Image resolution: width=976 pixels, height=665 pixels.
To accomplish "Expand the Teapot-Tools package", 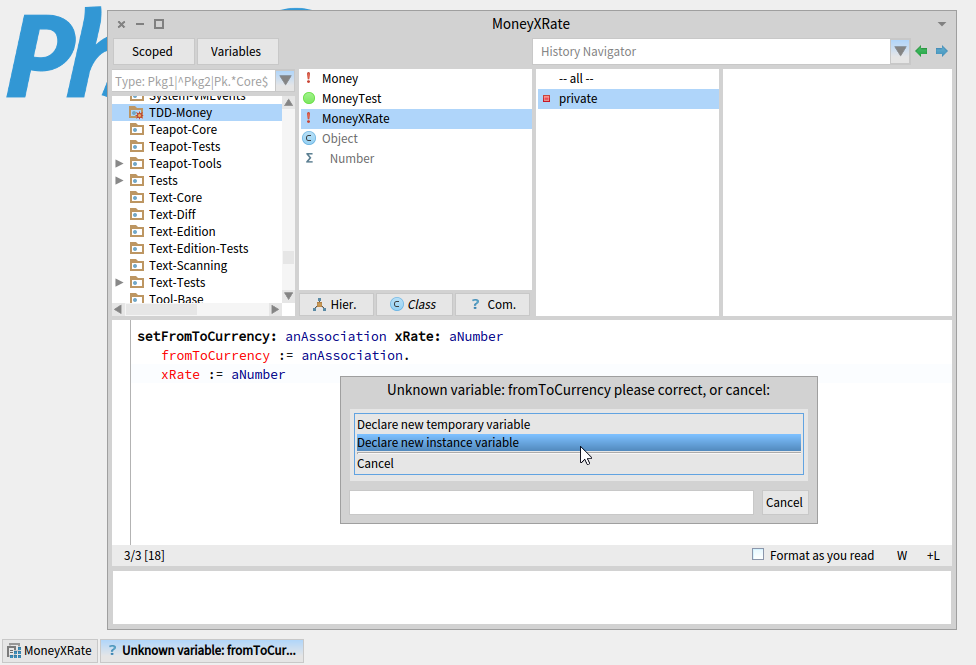I will 120,163.
